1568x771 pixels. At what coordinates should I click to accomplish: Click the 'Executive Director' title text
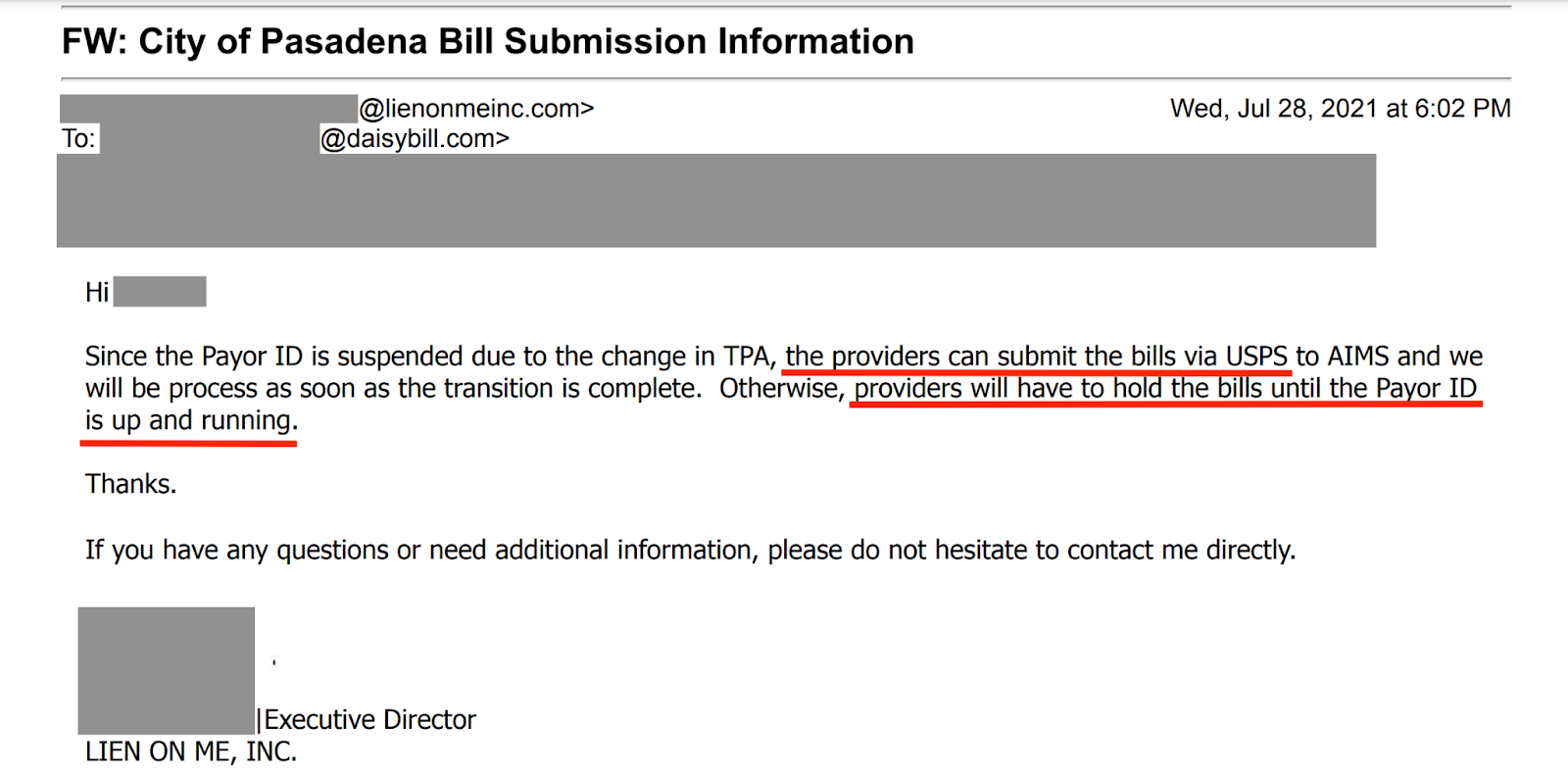click(369, 720)
